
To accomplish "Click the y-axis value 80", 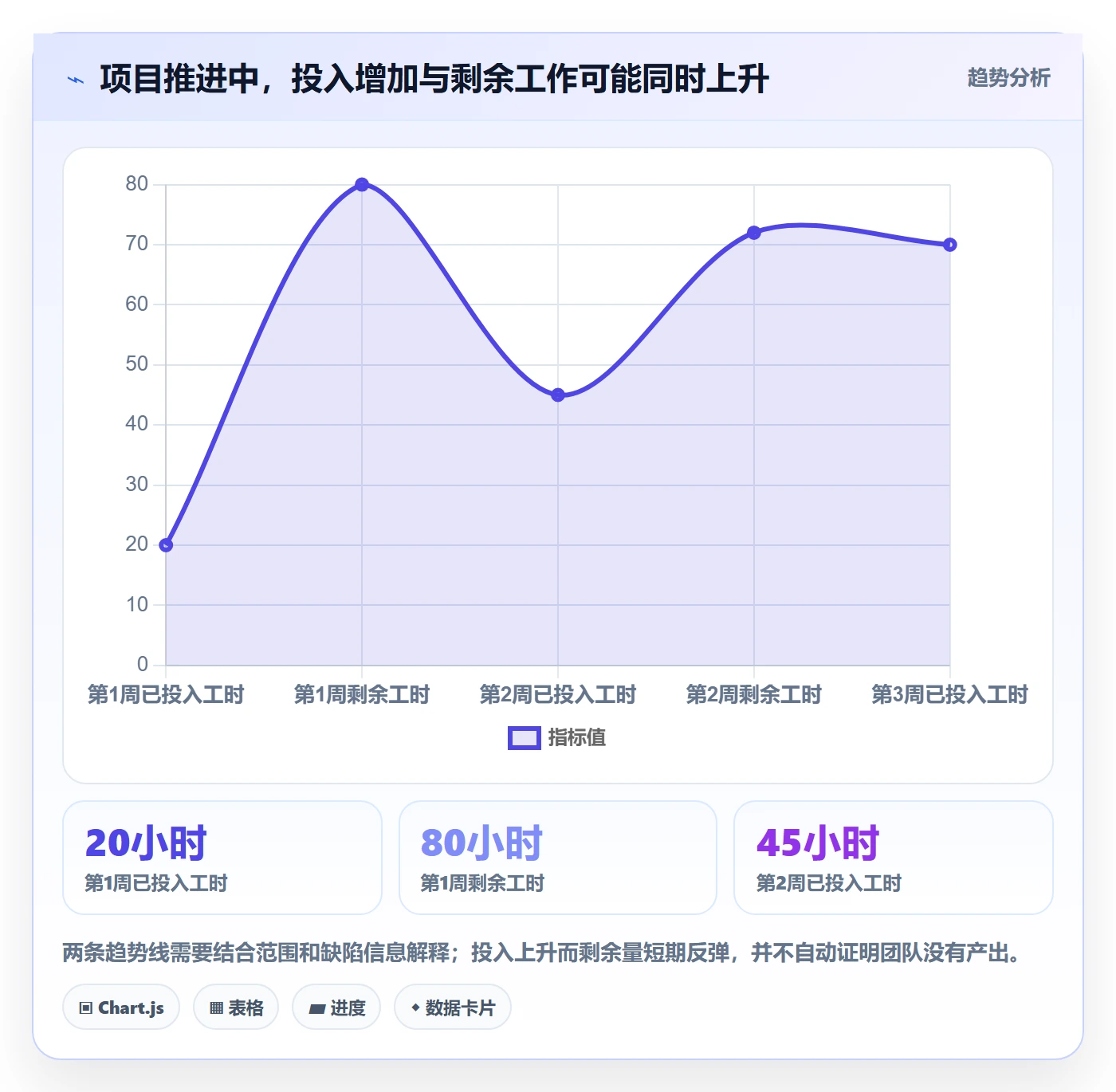I will (x=137, y=184).
